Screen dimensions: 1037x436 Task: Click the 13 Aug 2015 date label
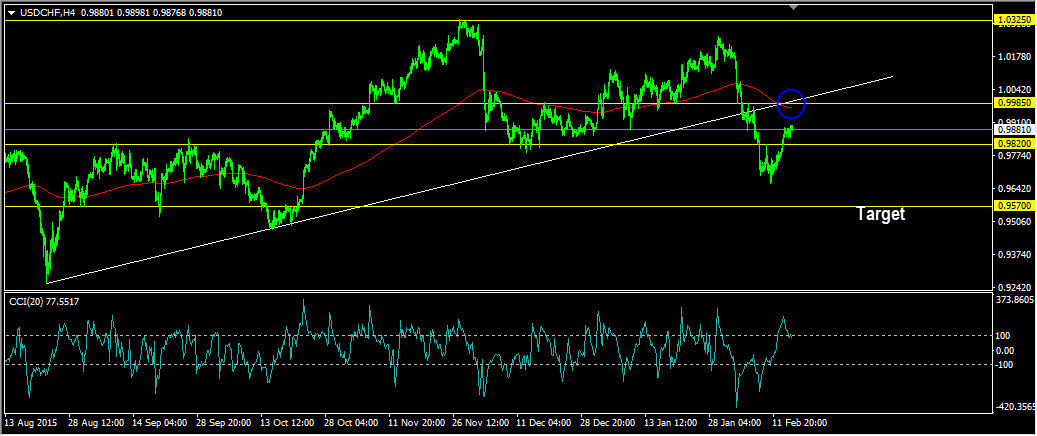coord(31,422)
